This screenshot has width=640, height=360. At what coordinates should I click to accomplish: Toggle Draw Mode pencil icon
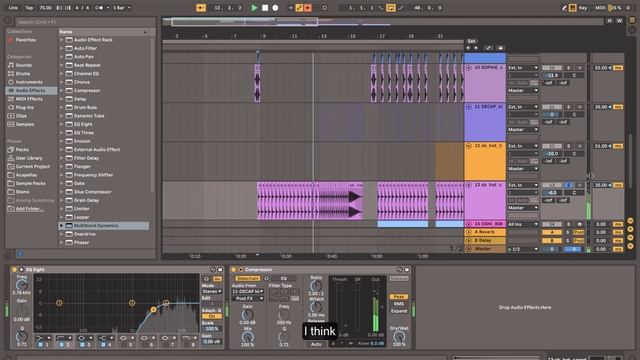(564, 8)
